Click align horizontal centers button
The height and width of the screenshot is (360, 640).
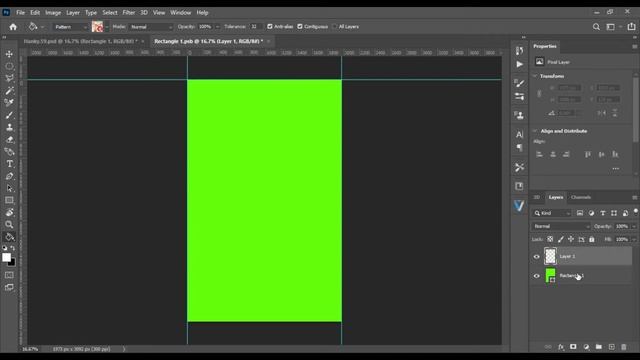[x=553, y=154]
